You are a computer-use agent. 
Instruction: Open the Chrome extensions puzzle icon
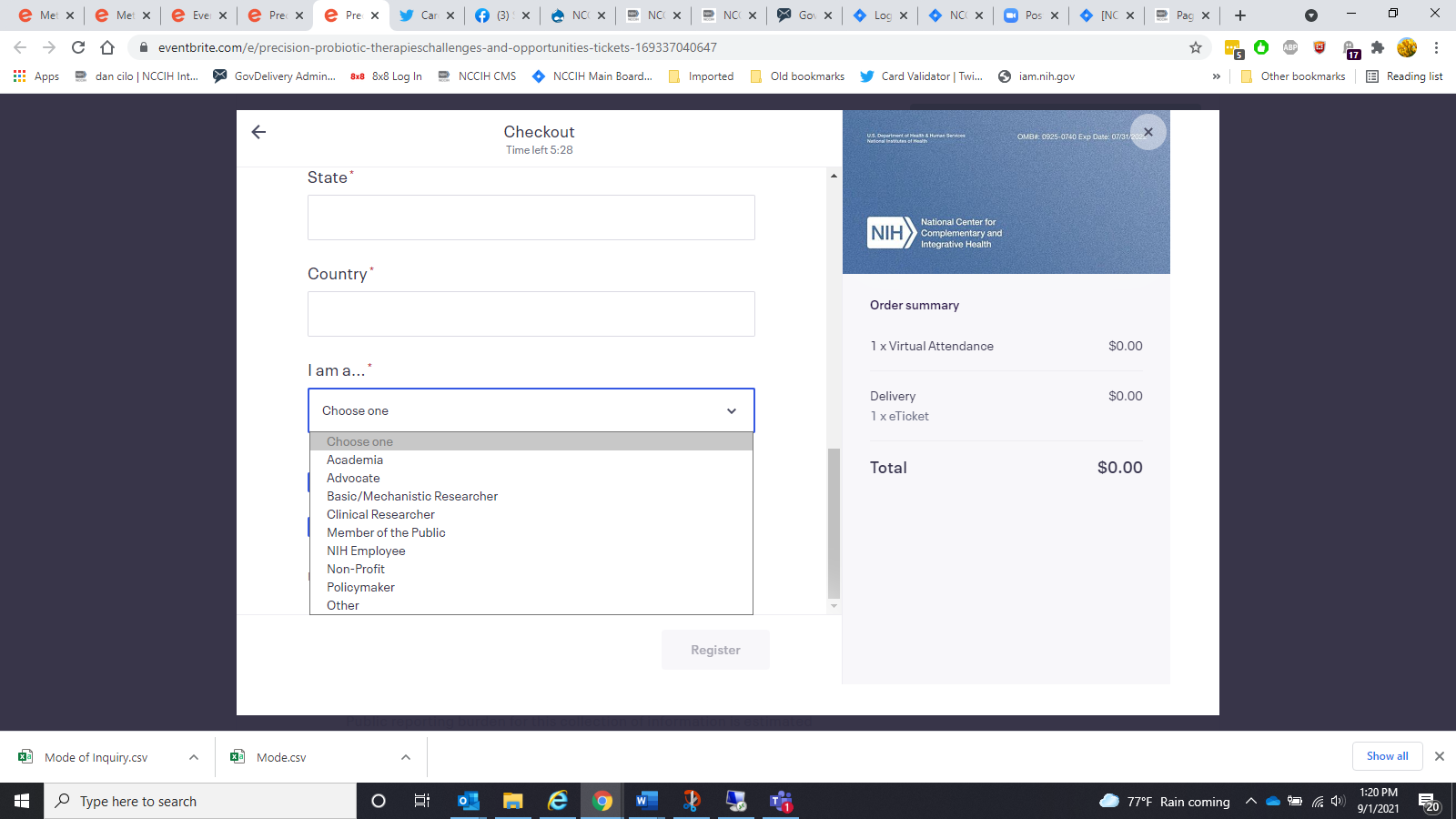coord(1378,47)
